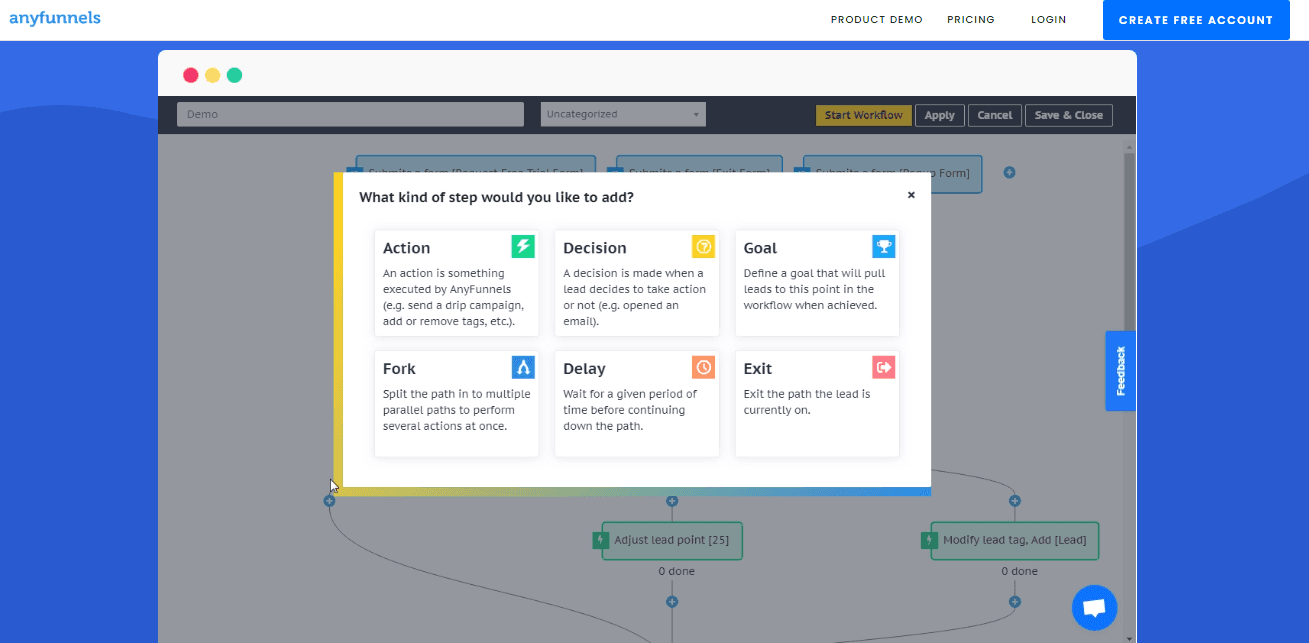The image size is (1309, 643).
Task: Click the yellow question mark Decision icon
Action: pos(703,246)
